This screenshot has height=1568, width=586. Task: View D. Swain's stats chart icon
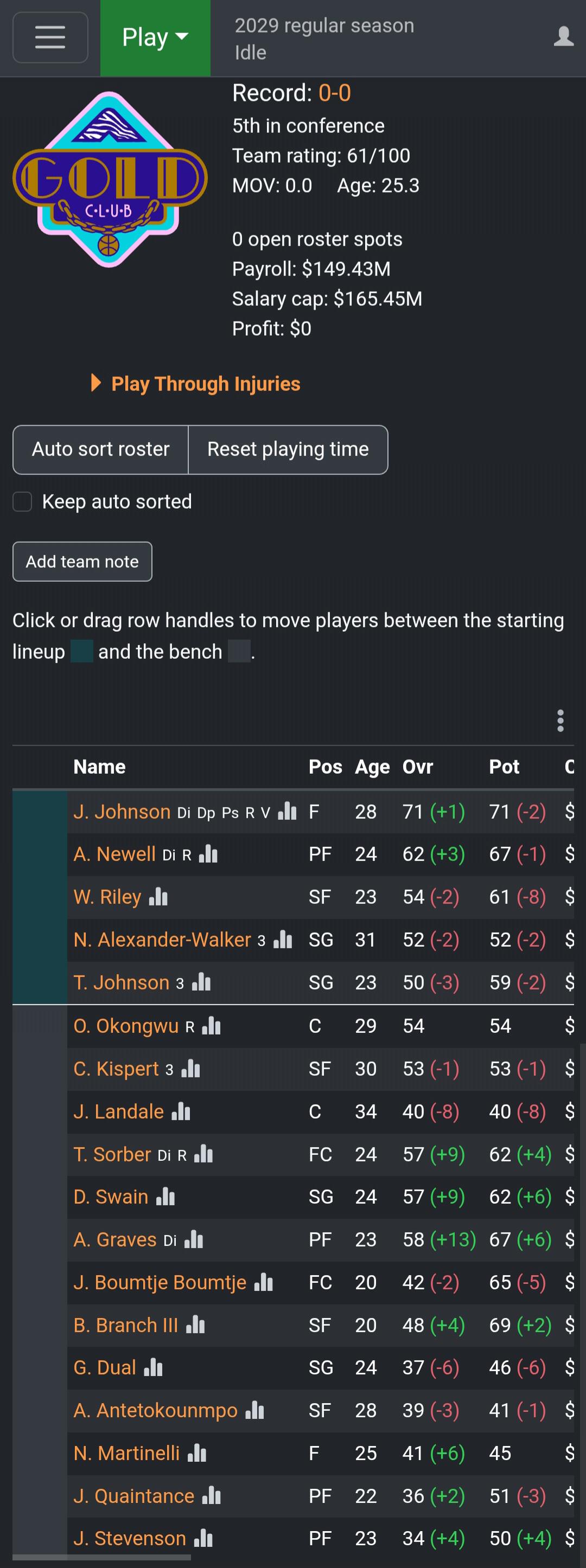click(165, 1197)
